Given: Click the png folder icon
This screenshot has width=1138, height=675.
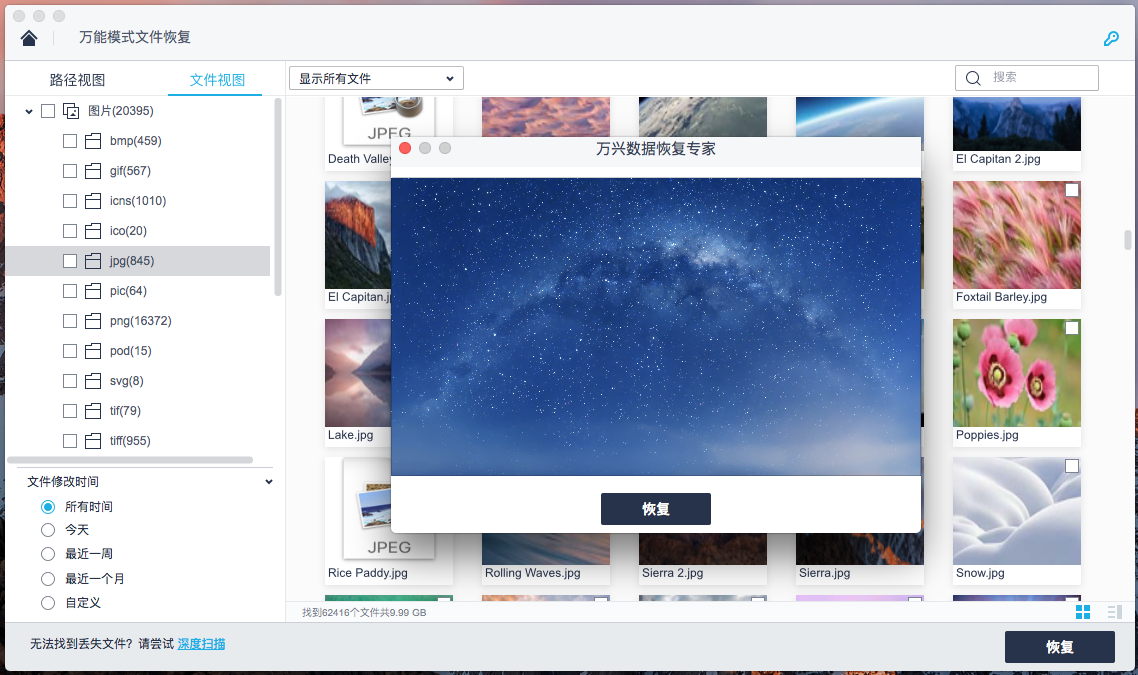Looking at the screenshot, I should (x=93, y=321).
